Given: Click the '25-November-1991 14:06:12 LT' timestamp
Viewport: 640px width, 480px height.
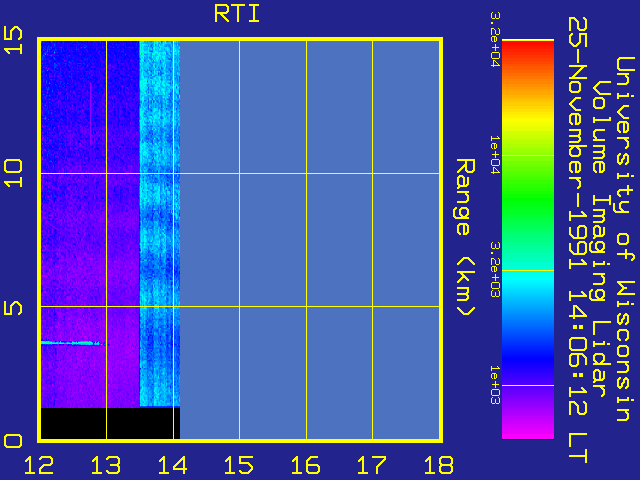Looking at the screenshot, I should [578, 240].
